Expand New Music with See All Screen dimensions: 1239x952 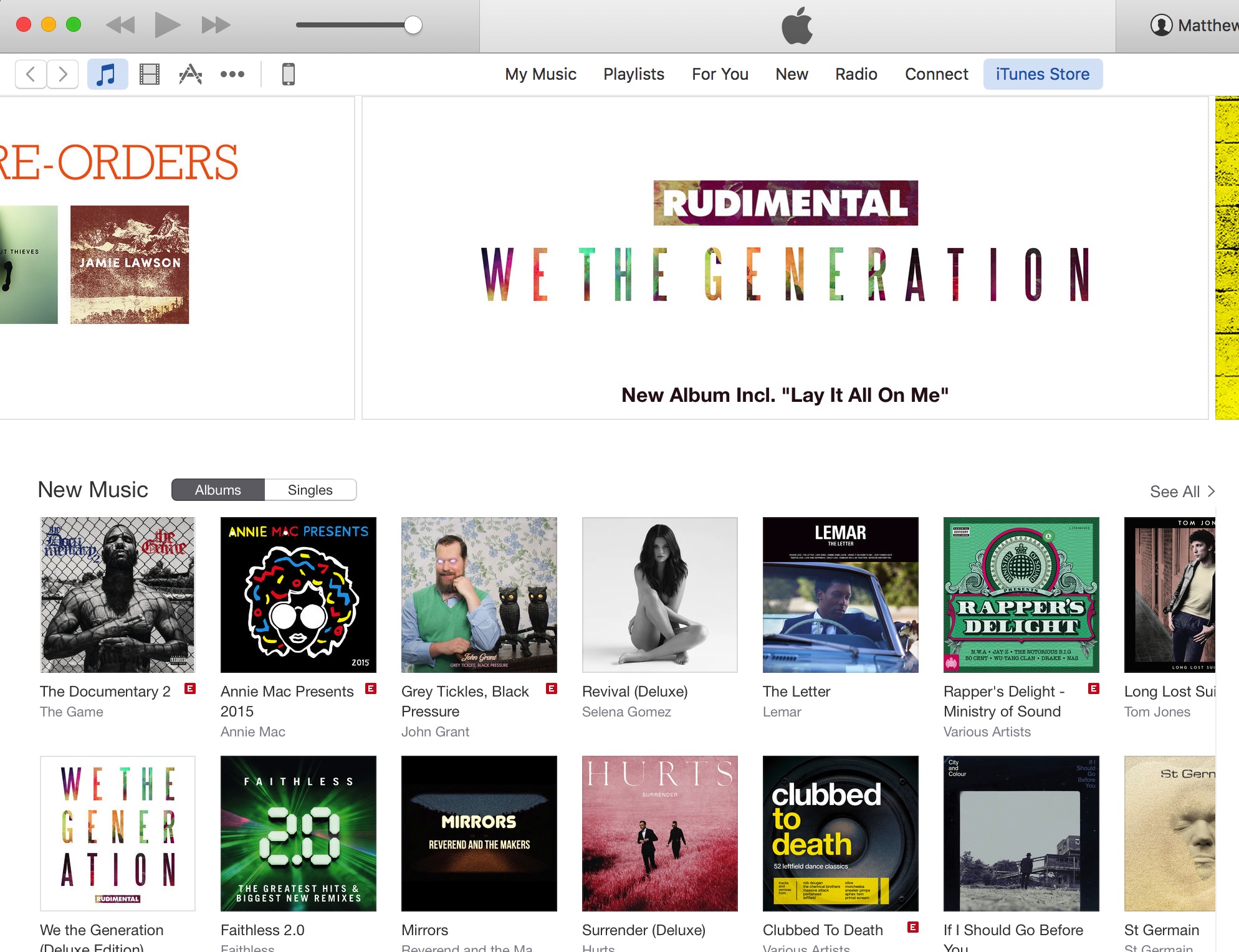tap(1182, 492)
